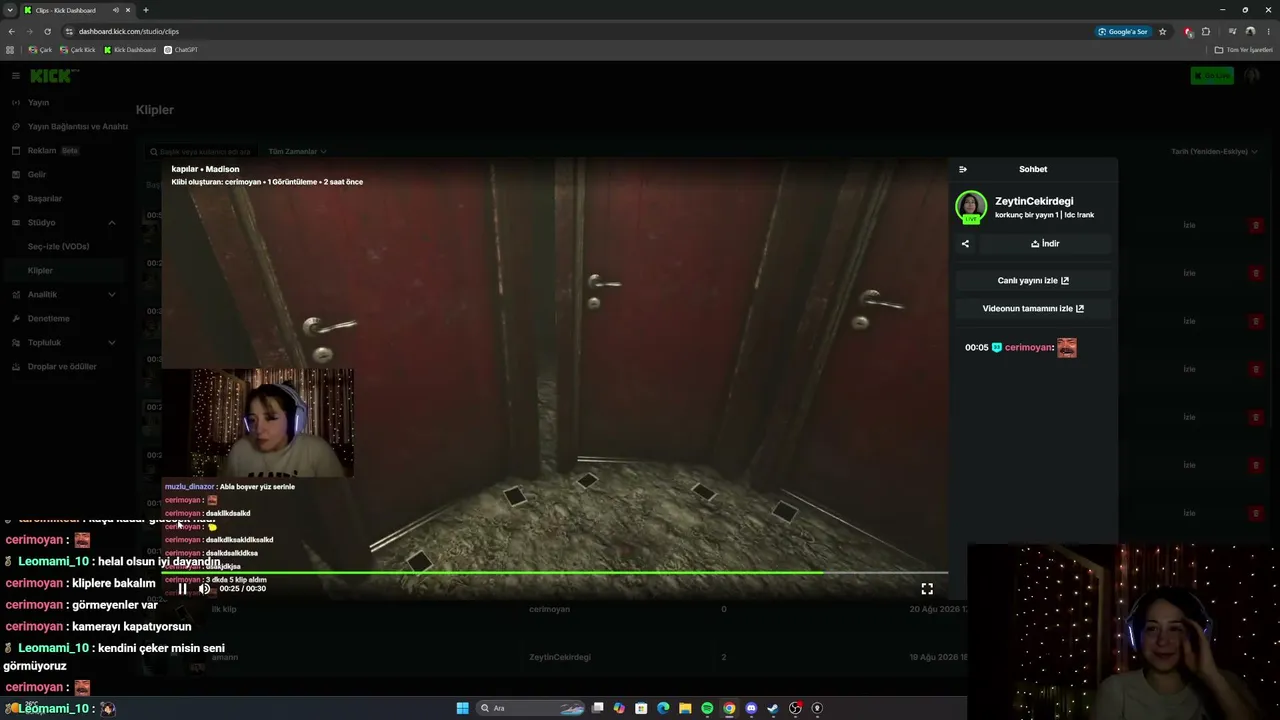Open site information icon in address bar
The height and width of the screenshot is (720, 1280).
(69, 32)
